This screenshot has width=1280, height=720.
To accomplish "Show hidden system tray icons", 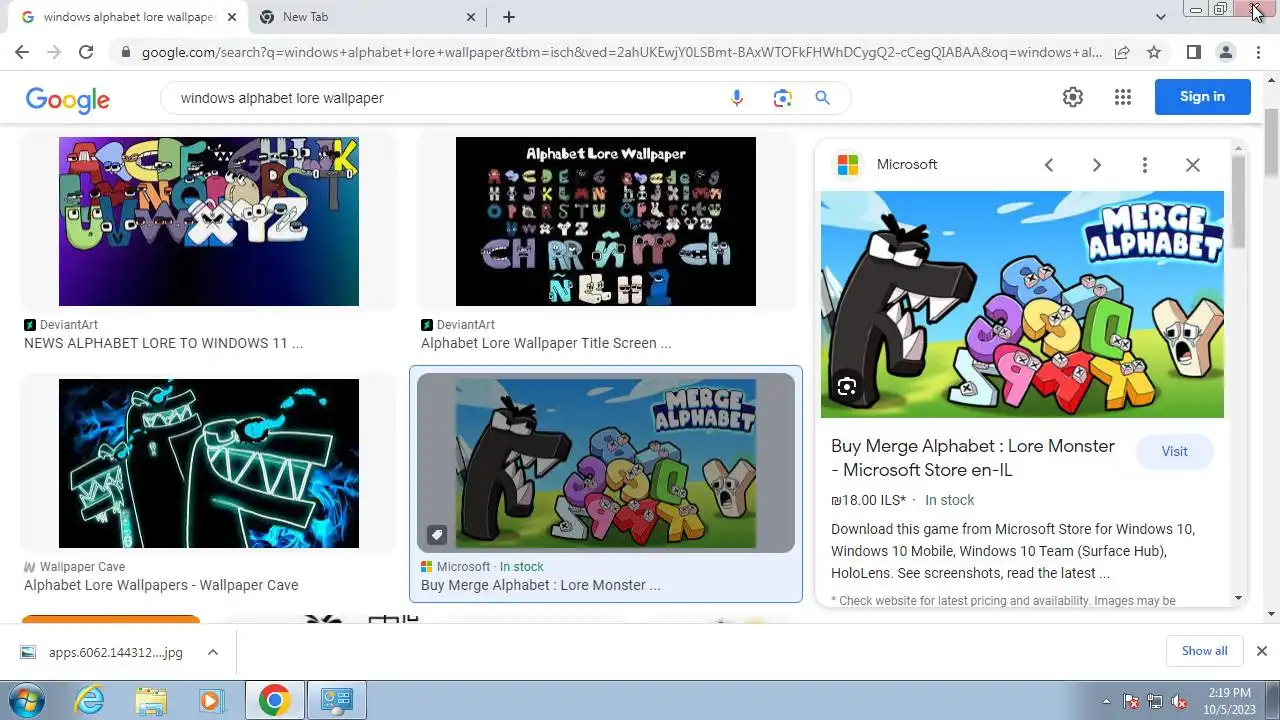I will [1106, 701].
